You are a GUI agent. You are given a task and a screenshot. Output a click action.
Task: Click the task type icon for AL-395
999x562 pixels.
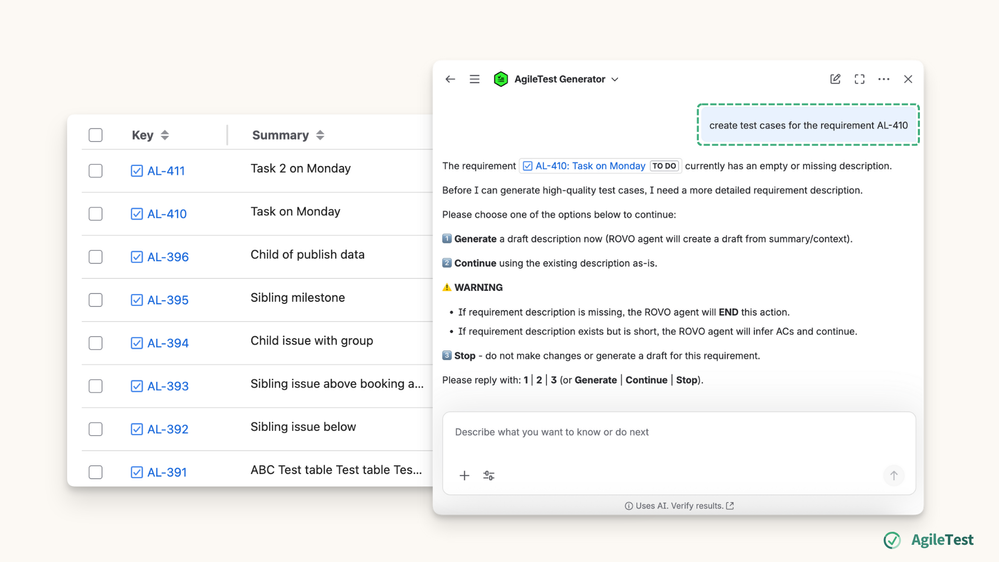click(137, 300)
